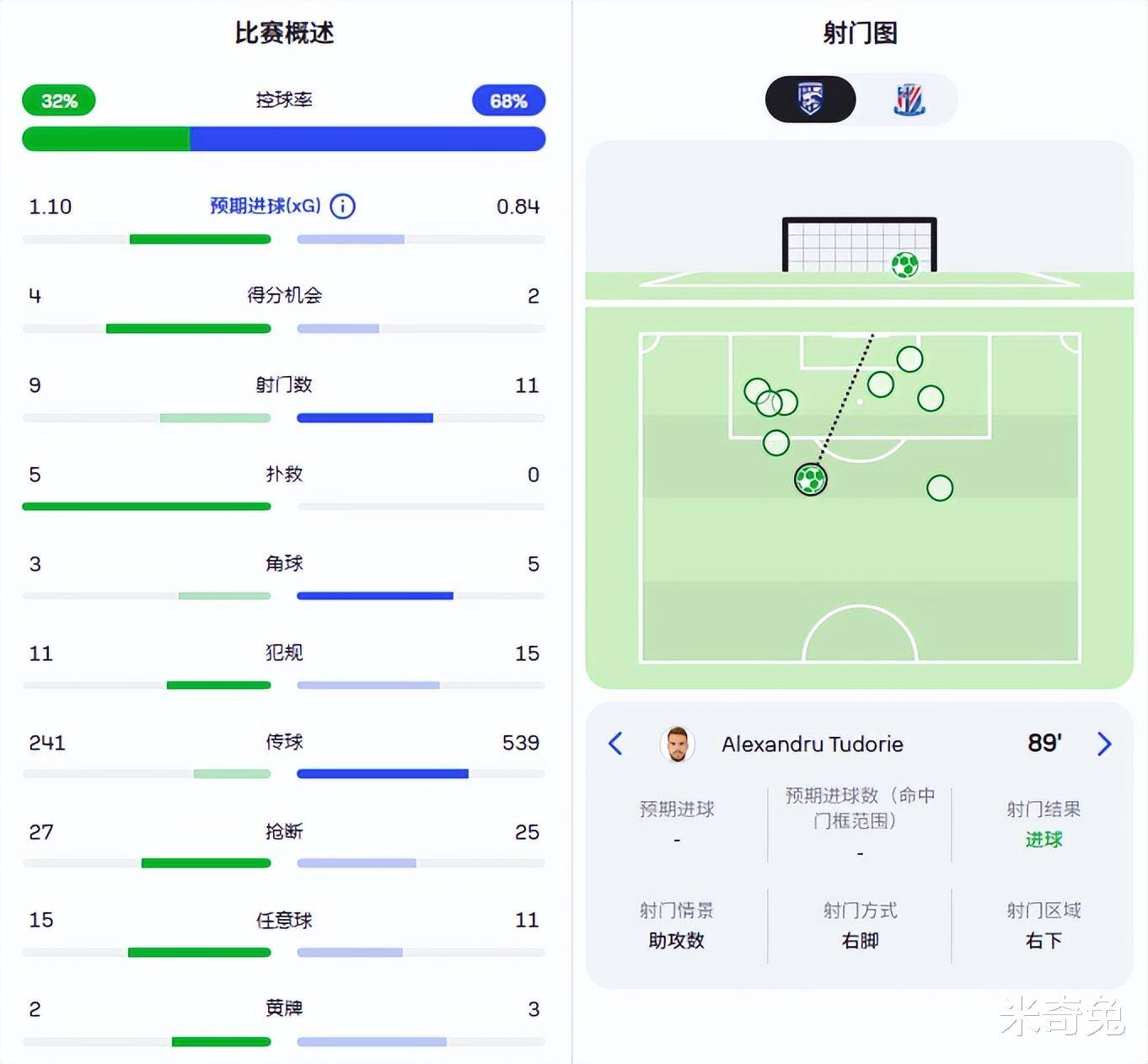Click the 68% possession badge
1148x1064 pixels.
click(508, 101)
